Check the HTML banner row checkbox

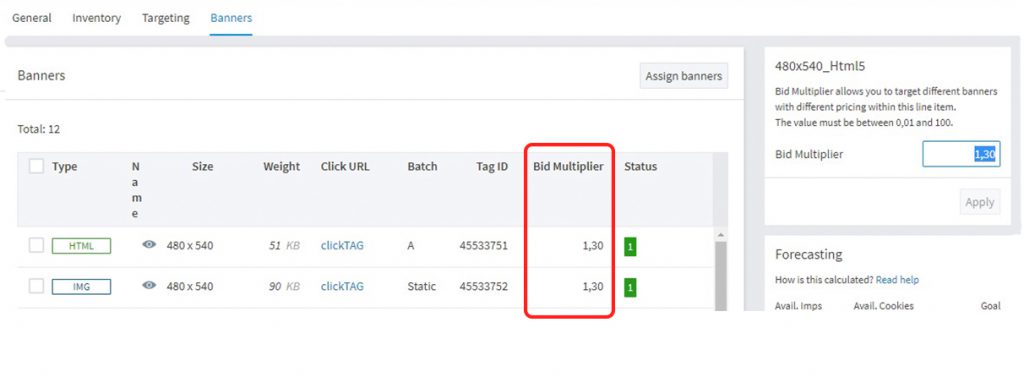[37, 246]
